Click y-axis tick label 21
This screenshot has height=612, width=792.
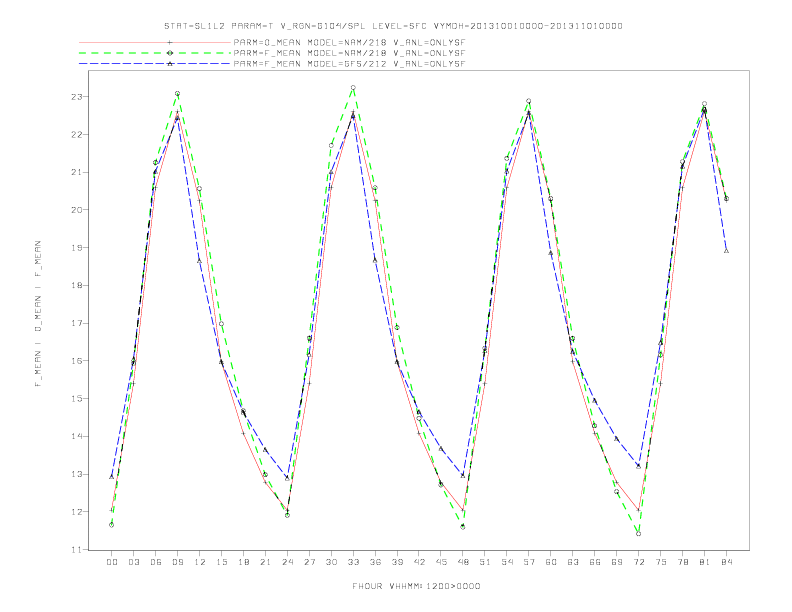[76, 172]
